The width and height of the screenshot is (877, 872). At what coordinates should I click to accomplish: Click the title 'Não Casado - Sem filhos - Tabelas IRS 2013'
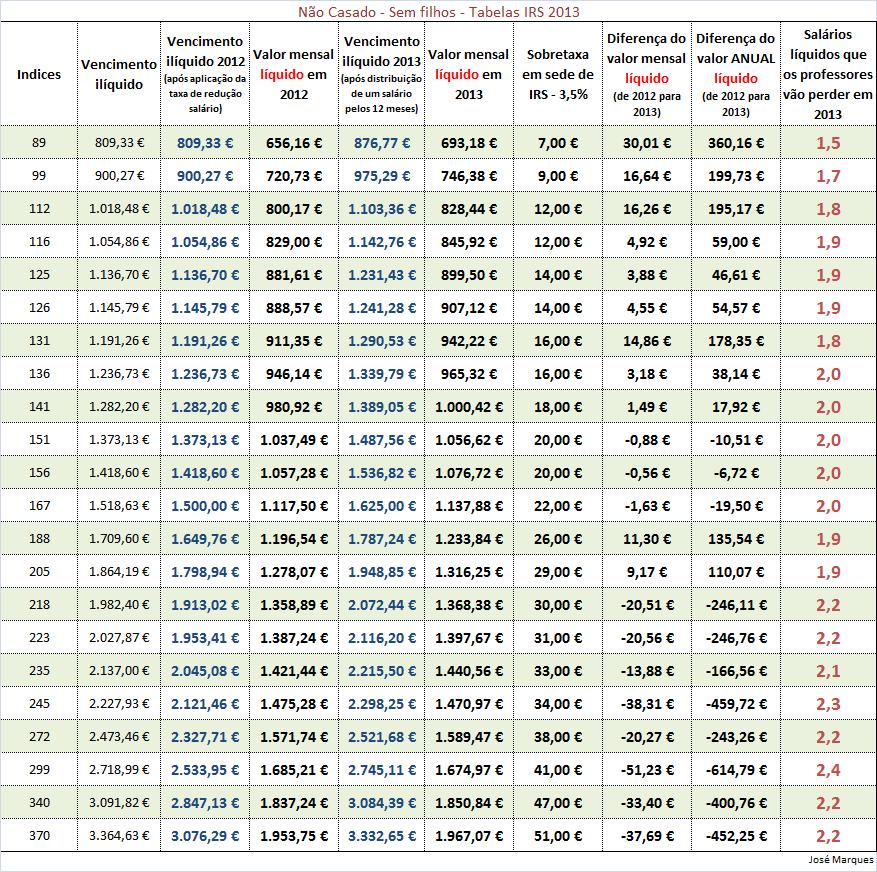point(438,12)
